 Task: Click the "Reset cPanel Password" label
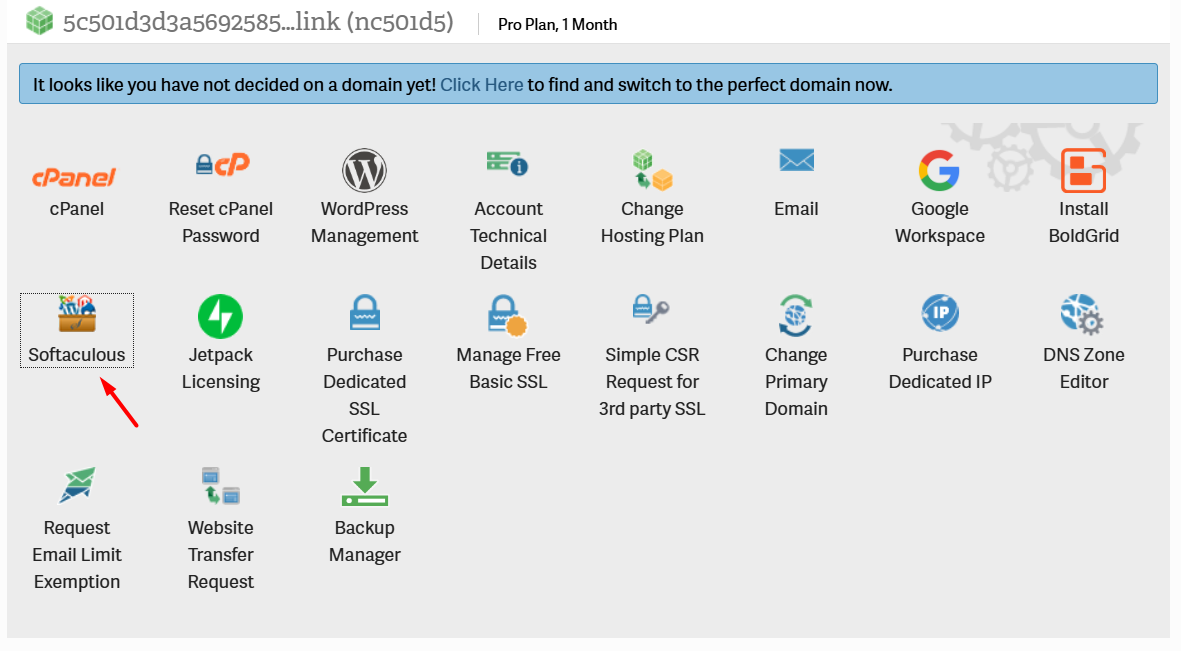[x=221, y=222]
